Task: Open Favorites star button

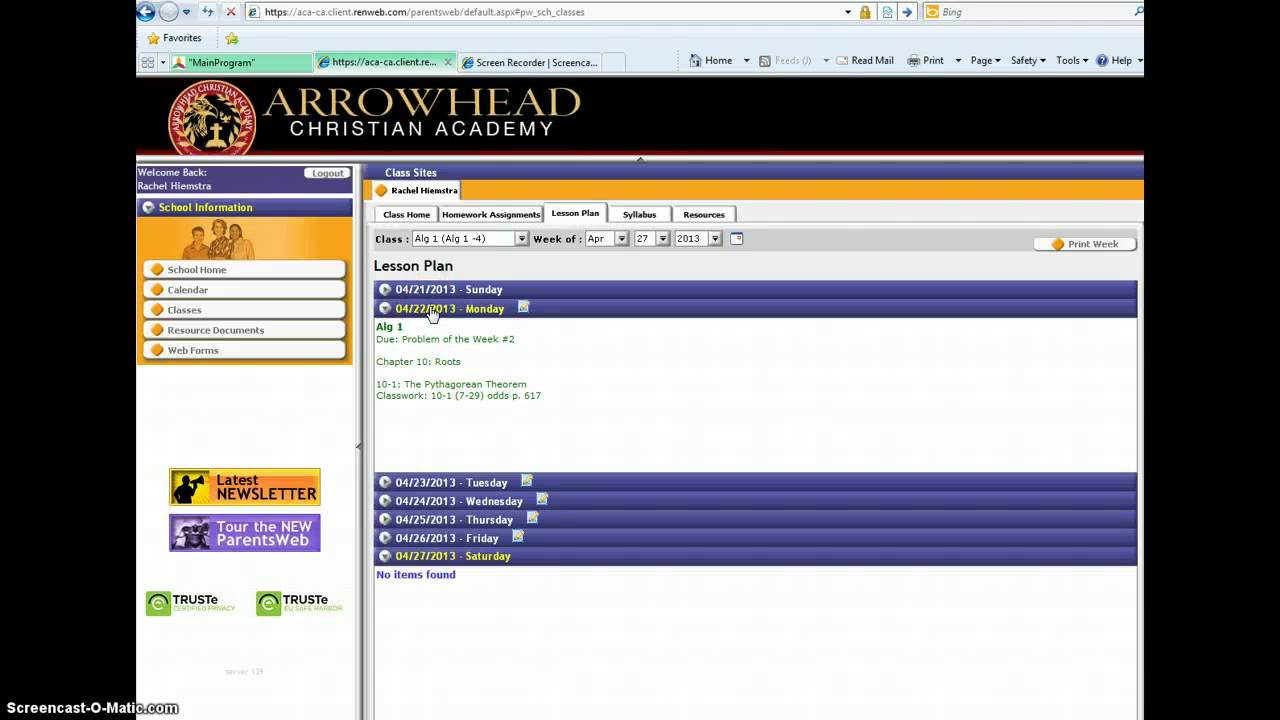Action: pos(174,38)
